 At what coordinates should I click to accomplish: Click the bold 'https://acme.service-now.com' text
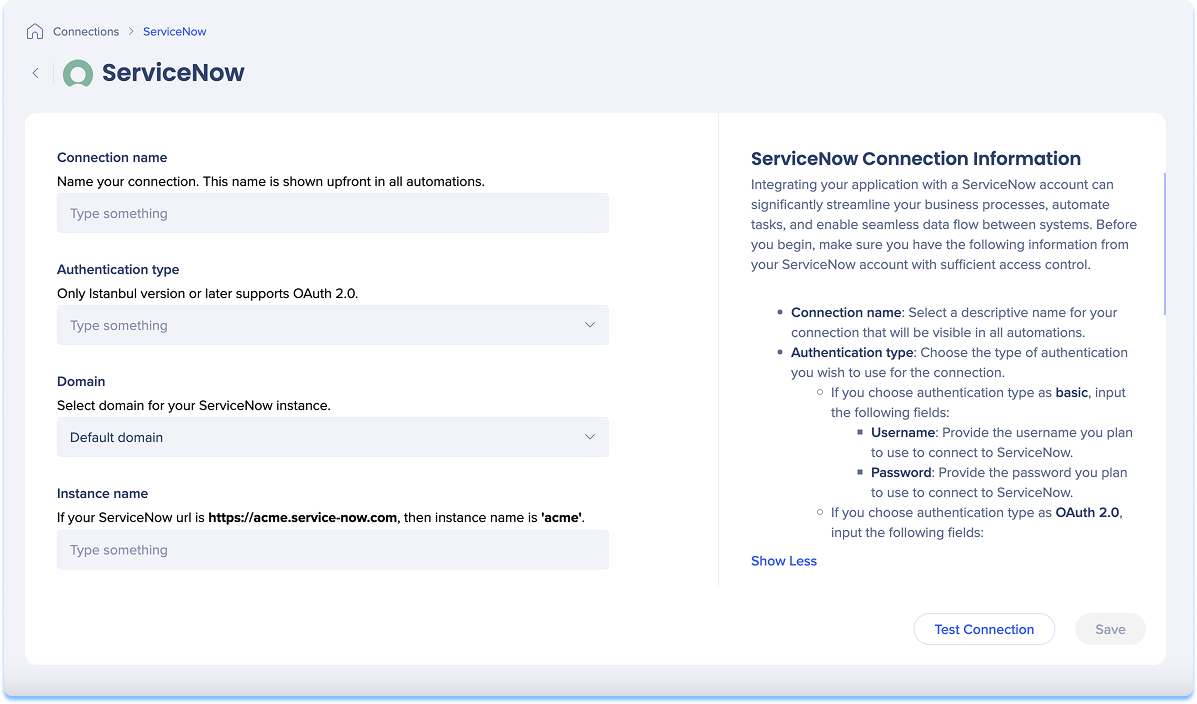[x=302, y=518]
